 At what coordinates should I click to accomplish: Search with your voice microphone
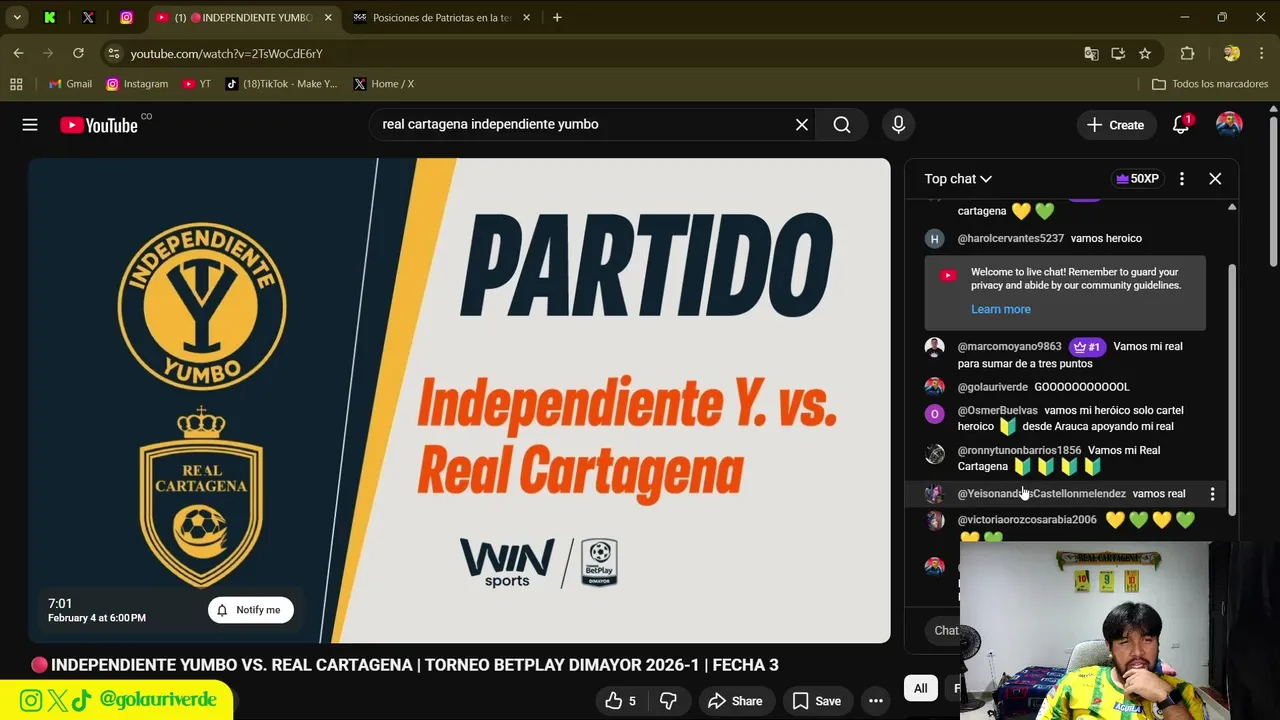click(898, 125)
